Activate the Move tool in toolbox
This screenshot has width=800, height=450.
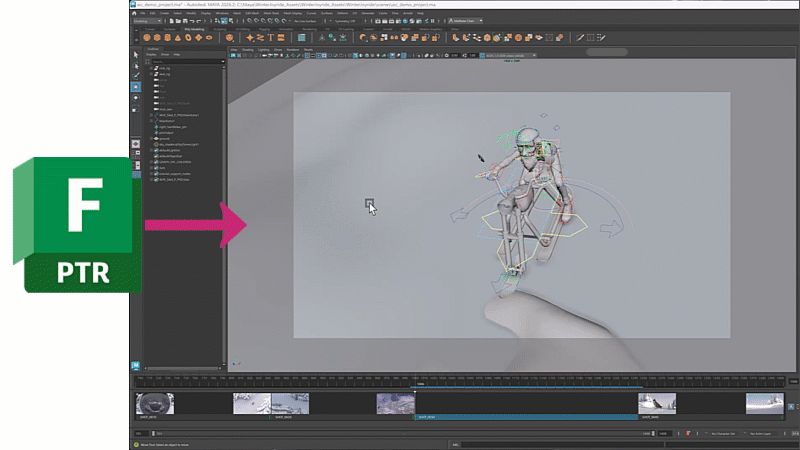coord(136,87)
